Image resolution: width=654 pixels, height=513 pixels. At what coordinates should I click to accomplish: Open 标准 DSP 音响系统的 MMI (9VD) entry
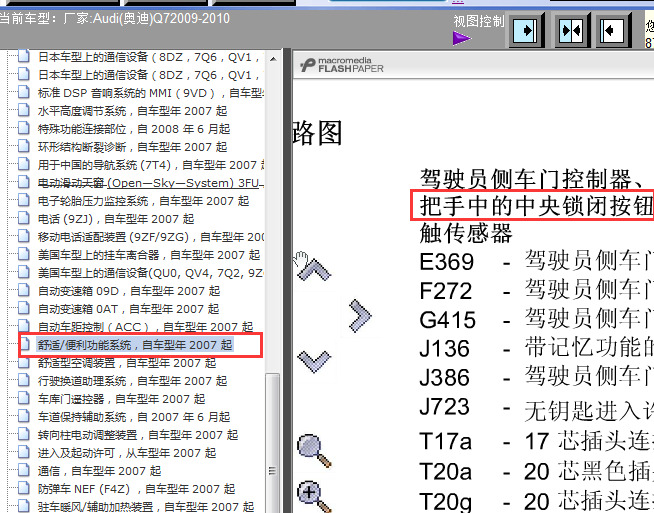pyautogui.click(x=151, y=93)
